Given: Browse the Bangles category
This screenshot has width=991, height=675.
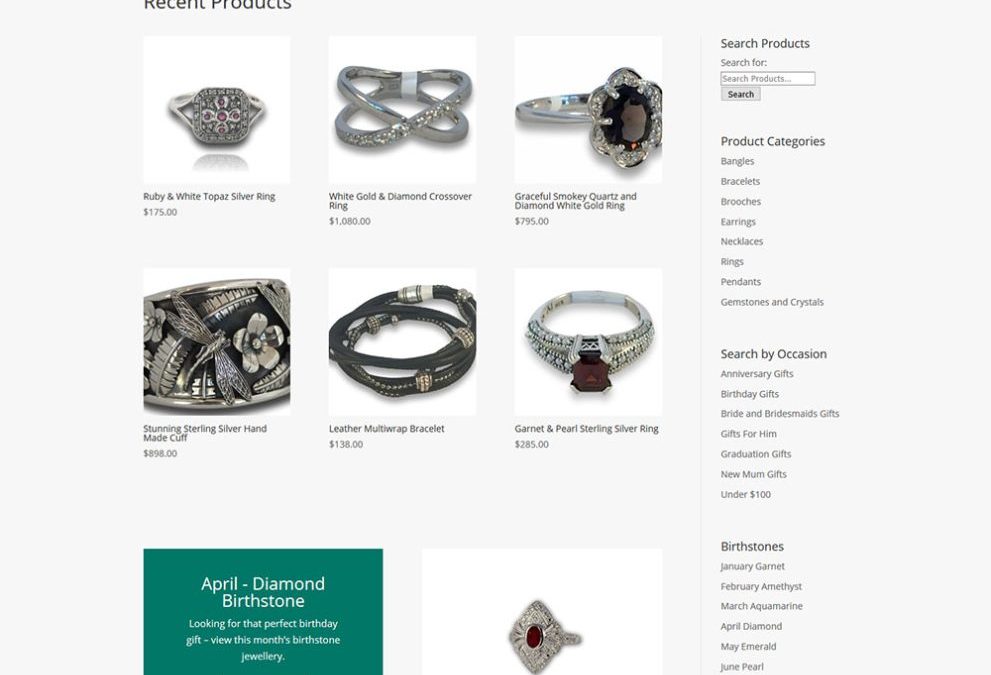Looking at the screenshot, I should pyautogui.click(x=737, y=161).
